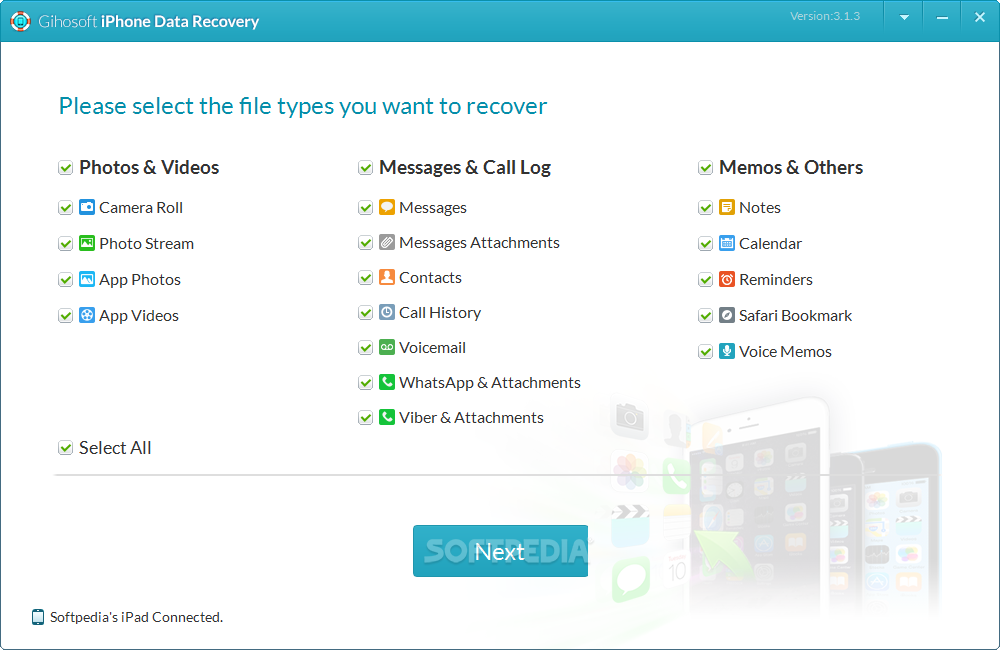Click the 'Reminders' label

tap(776, 279)
